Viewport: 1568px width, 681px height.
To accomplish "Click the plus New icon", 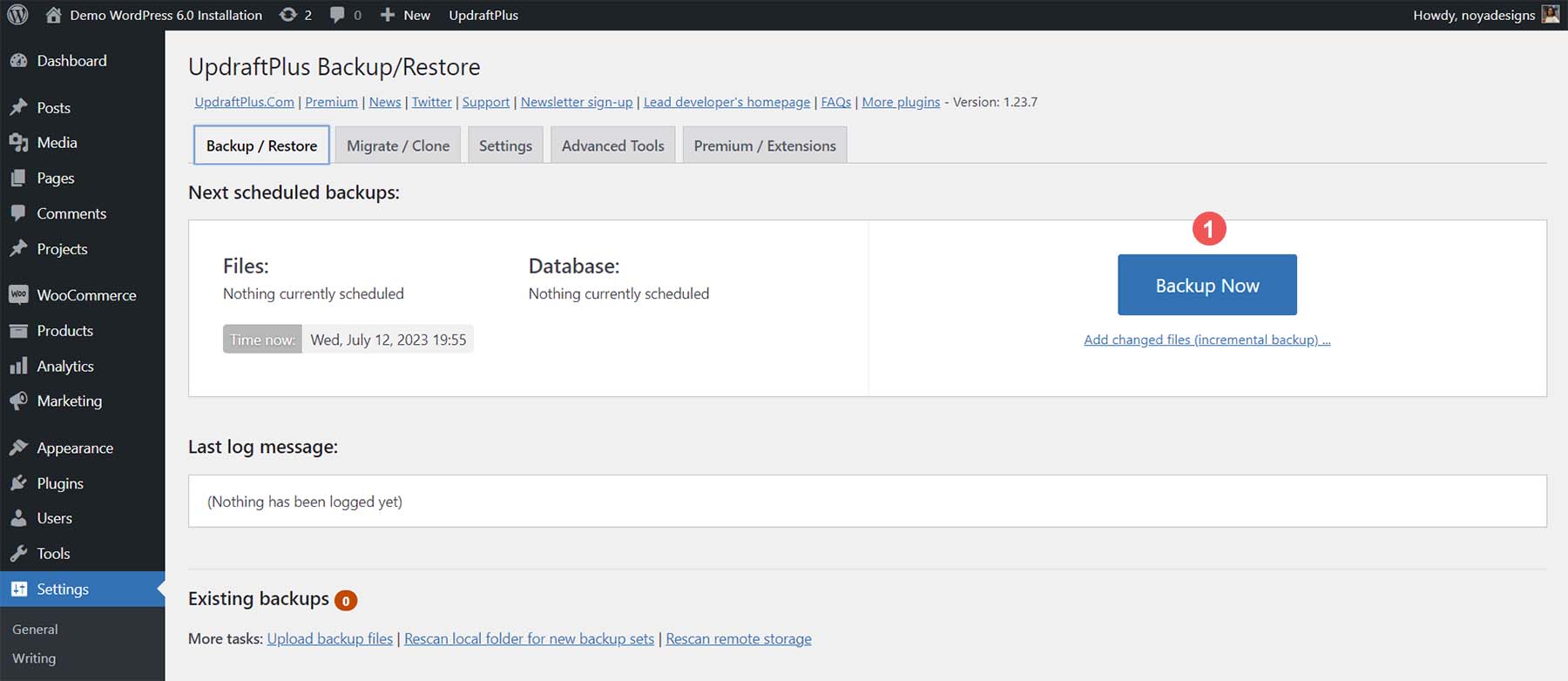I will [x=388, y=15].
